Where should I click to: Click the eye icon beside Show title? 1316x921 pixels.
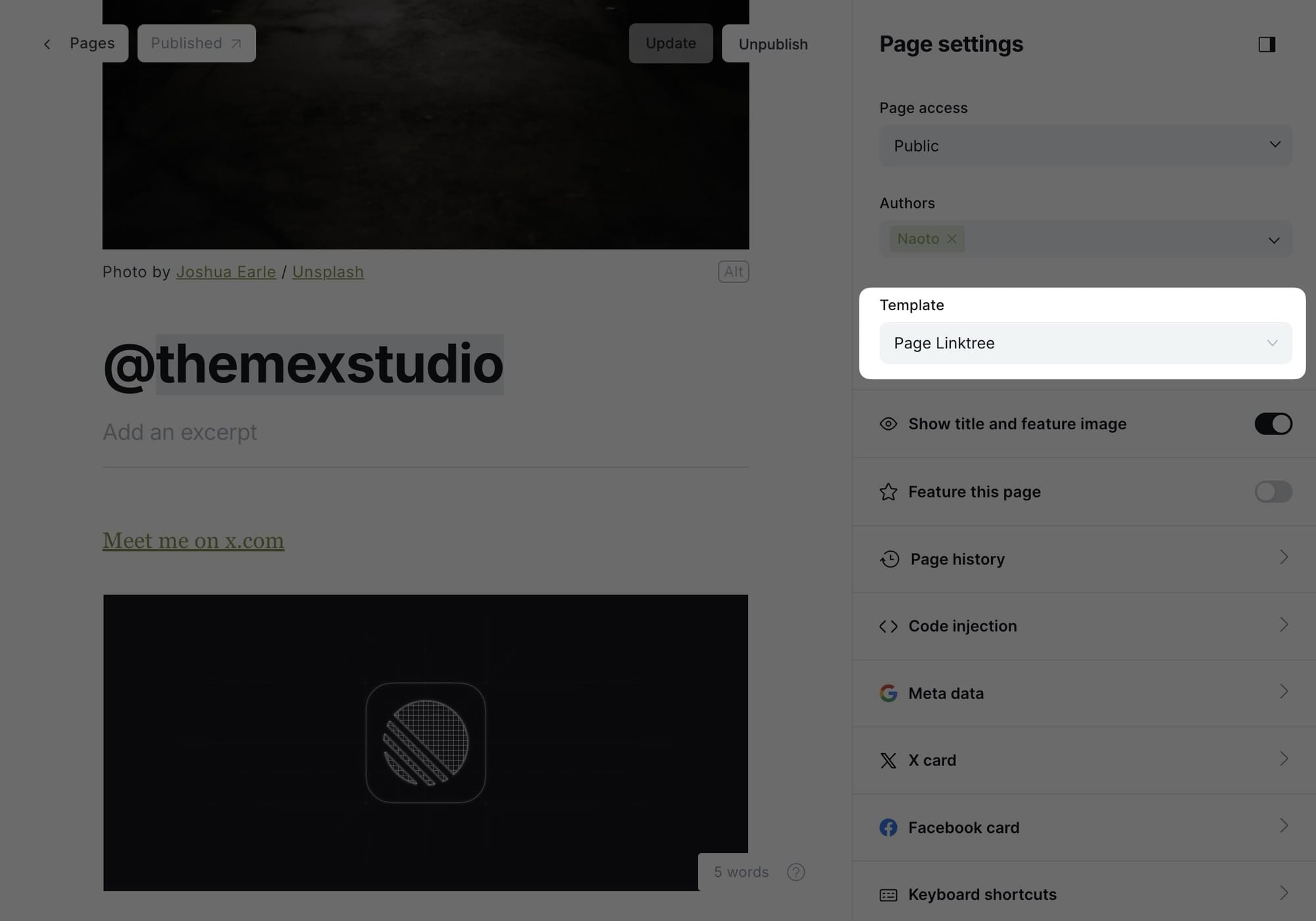pos(888,424)
